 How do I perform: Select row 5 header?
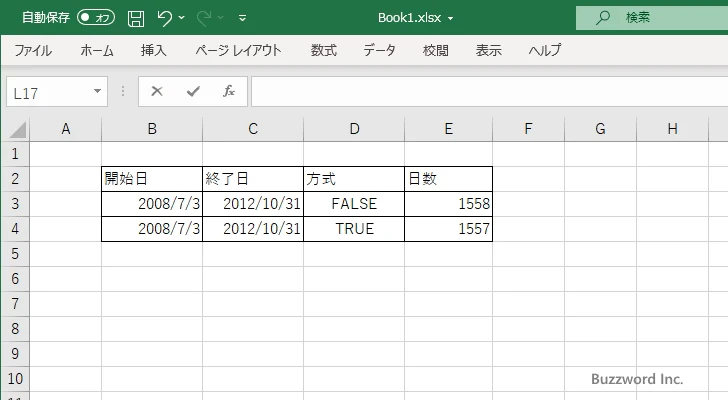(15, 254)
